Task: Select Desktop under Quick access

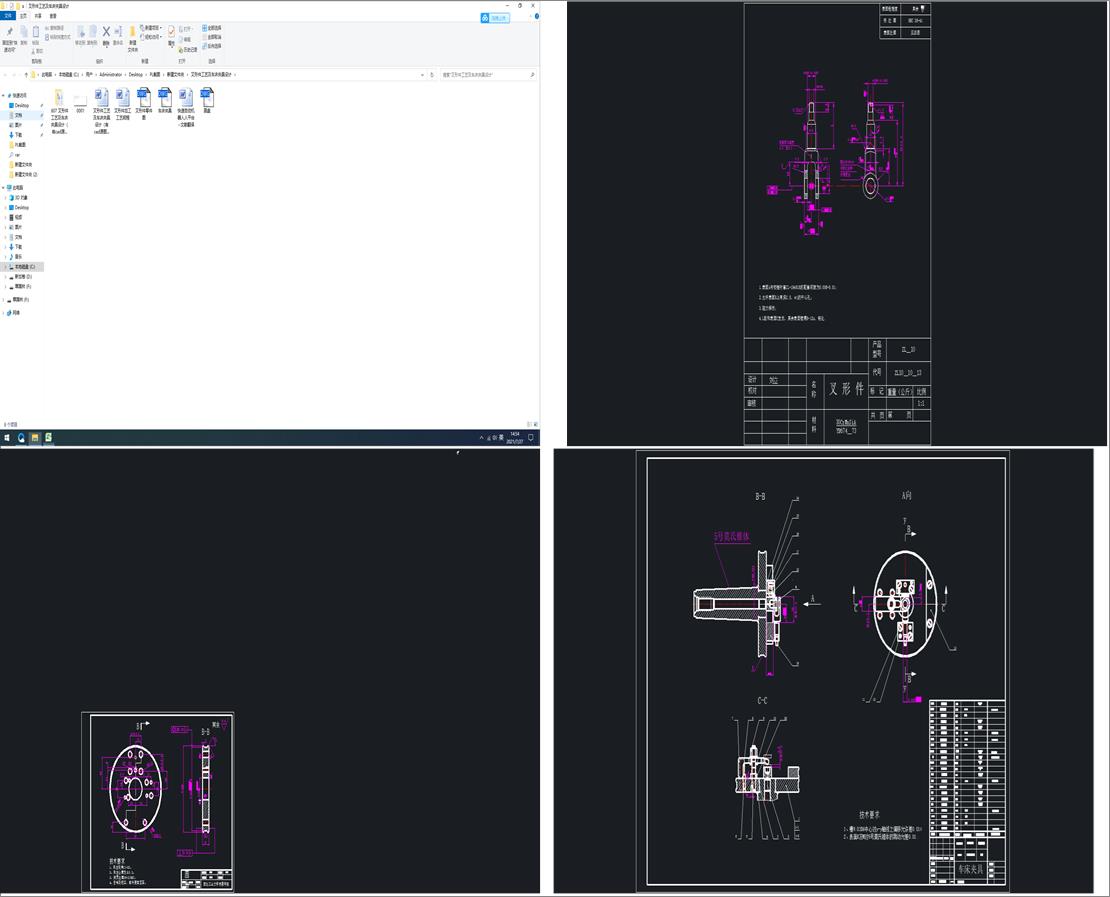Action: 21,105
